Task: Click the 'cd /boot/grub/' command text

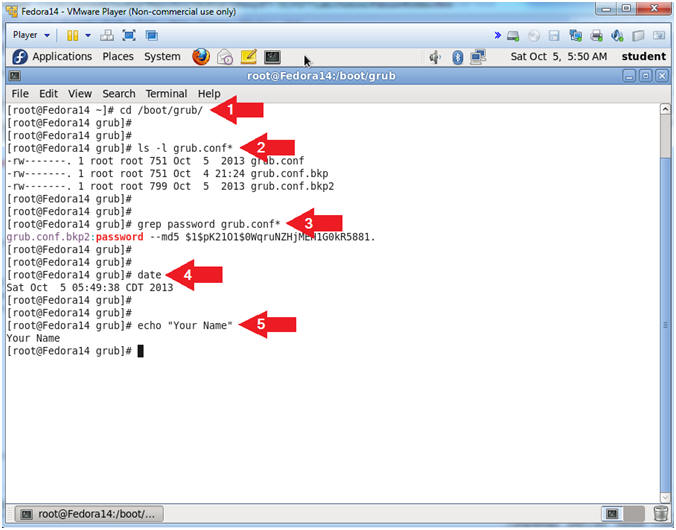Action: [x=161, y=110]
